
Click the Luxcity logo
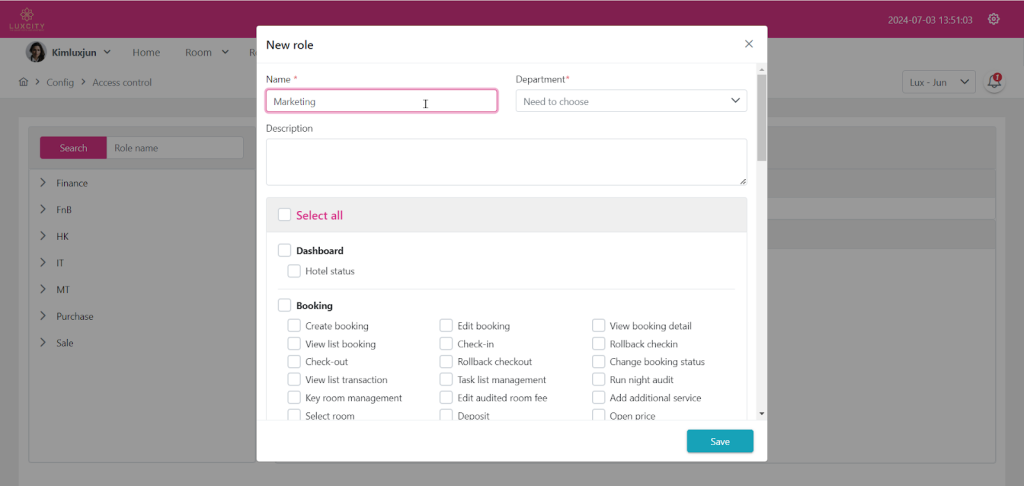coord(25,18)
